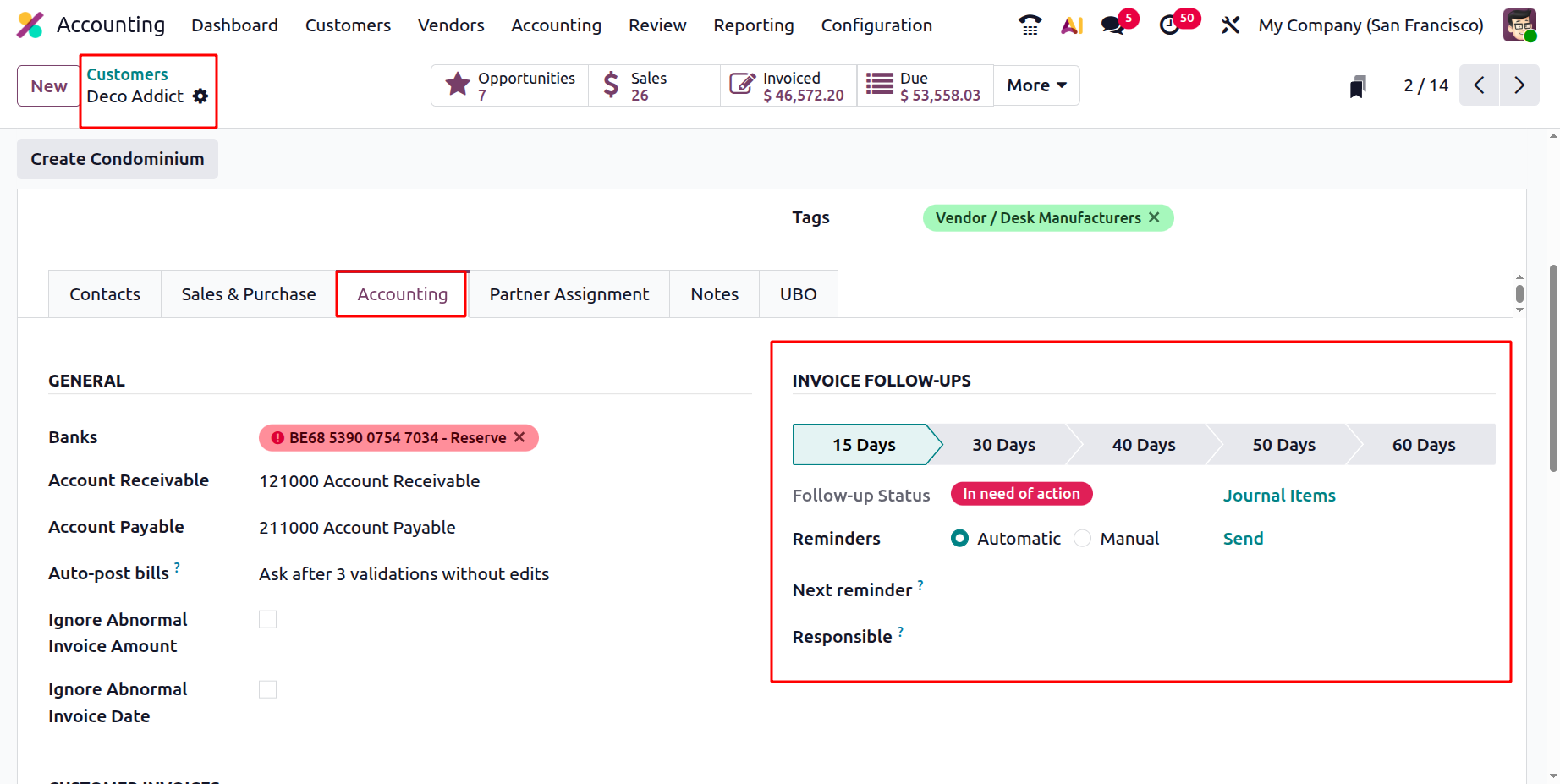Open the chat messages icon
This screenshot has width=1560, height=784.
click(1113, 25)
